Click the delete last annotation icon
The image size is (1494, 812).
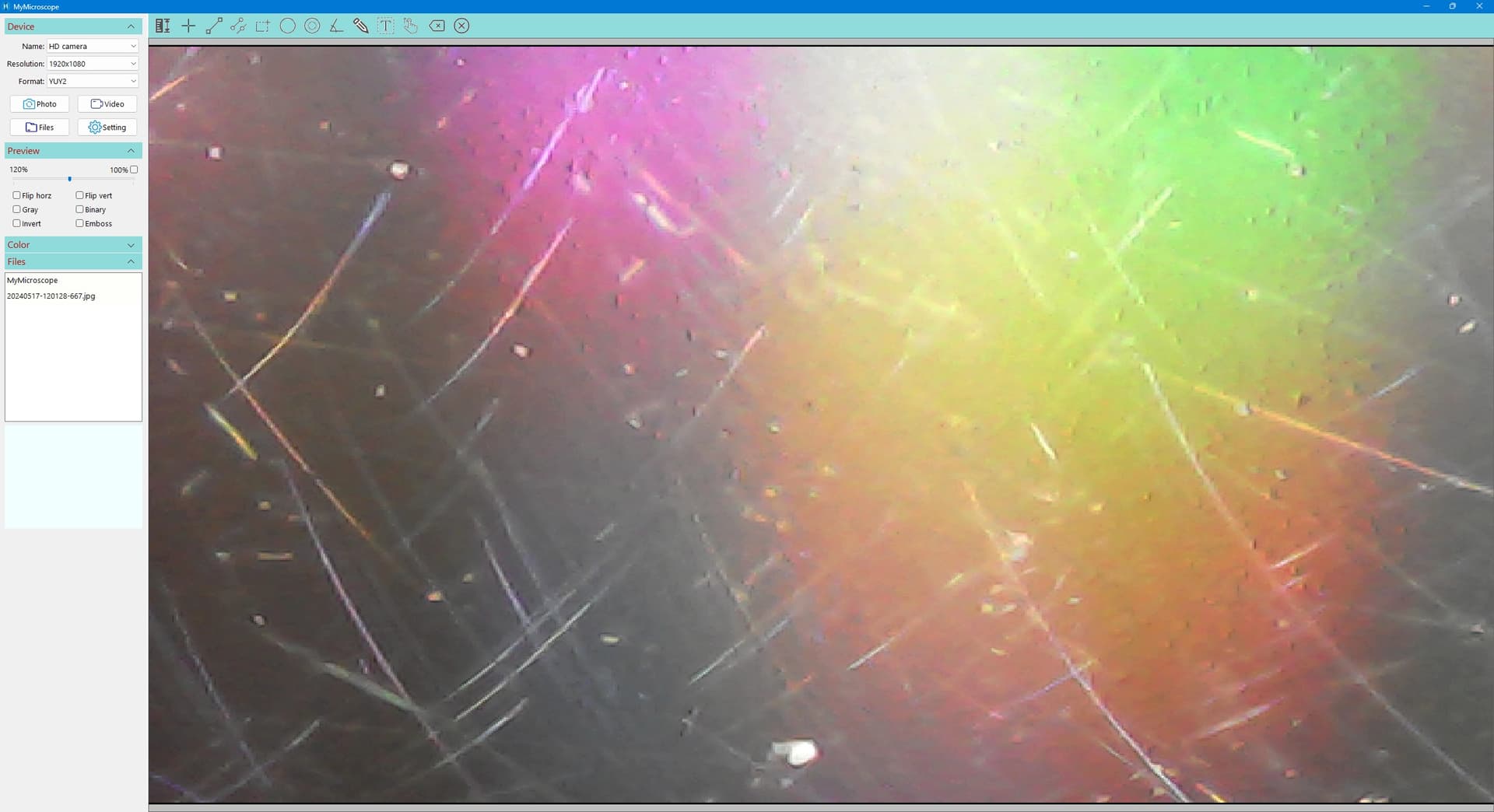437,26
